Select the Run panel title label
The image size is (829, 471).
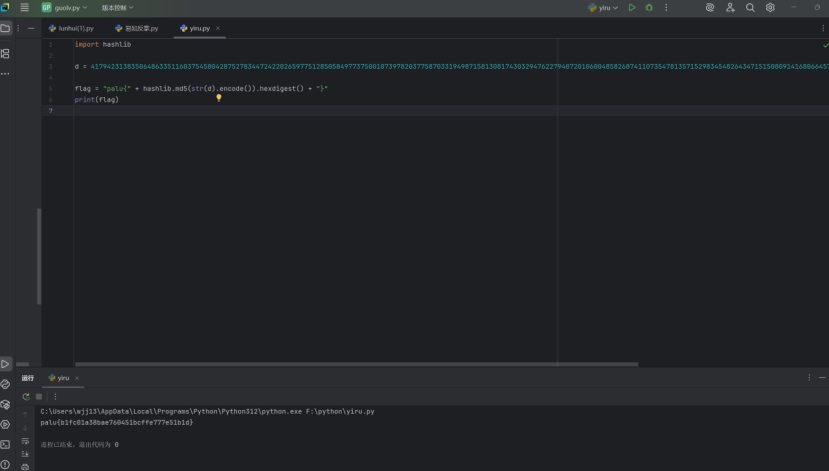pos(27,378)
